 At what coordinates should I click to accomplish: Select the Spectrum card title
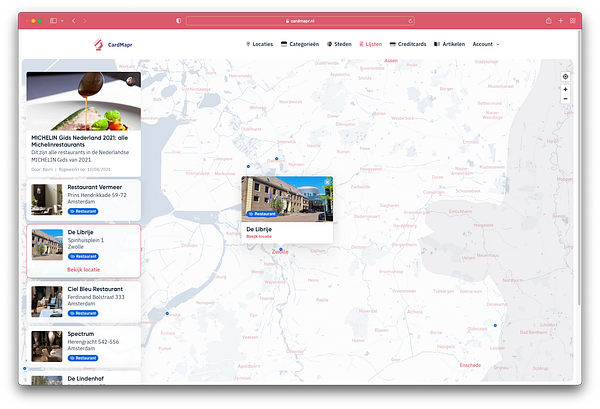click(x=81, y=334)
